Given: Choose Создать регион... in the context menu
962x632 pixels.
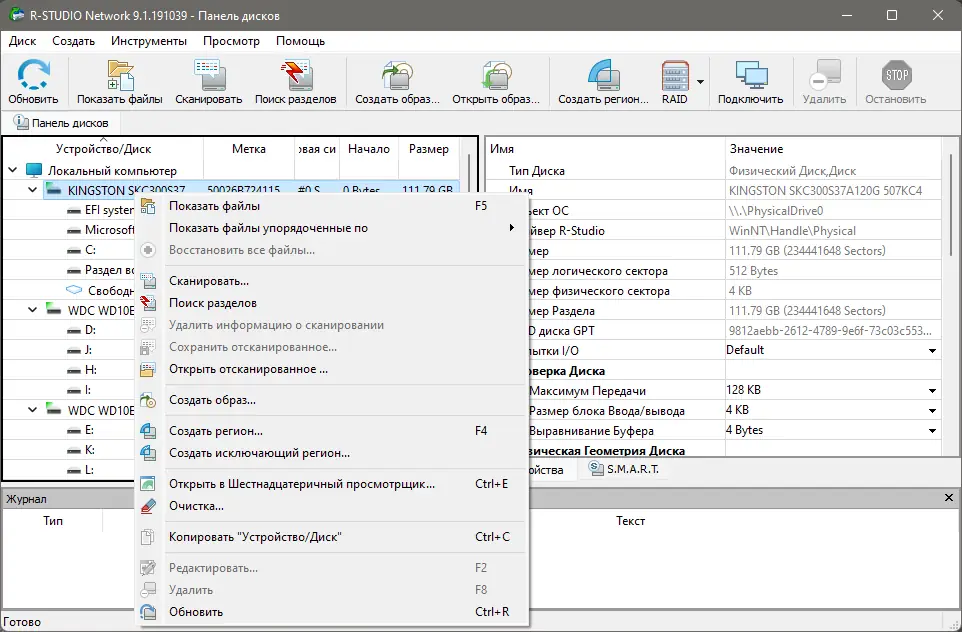Looking at the screenshot, I should (331, 431).
